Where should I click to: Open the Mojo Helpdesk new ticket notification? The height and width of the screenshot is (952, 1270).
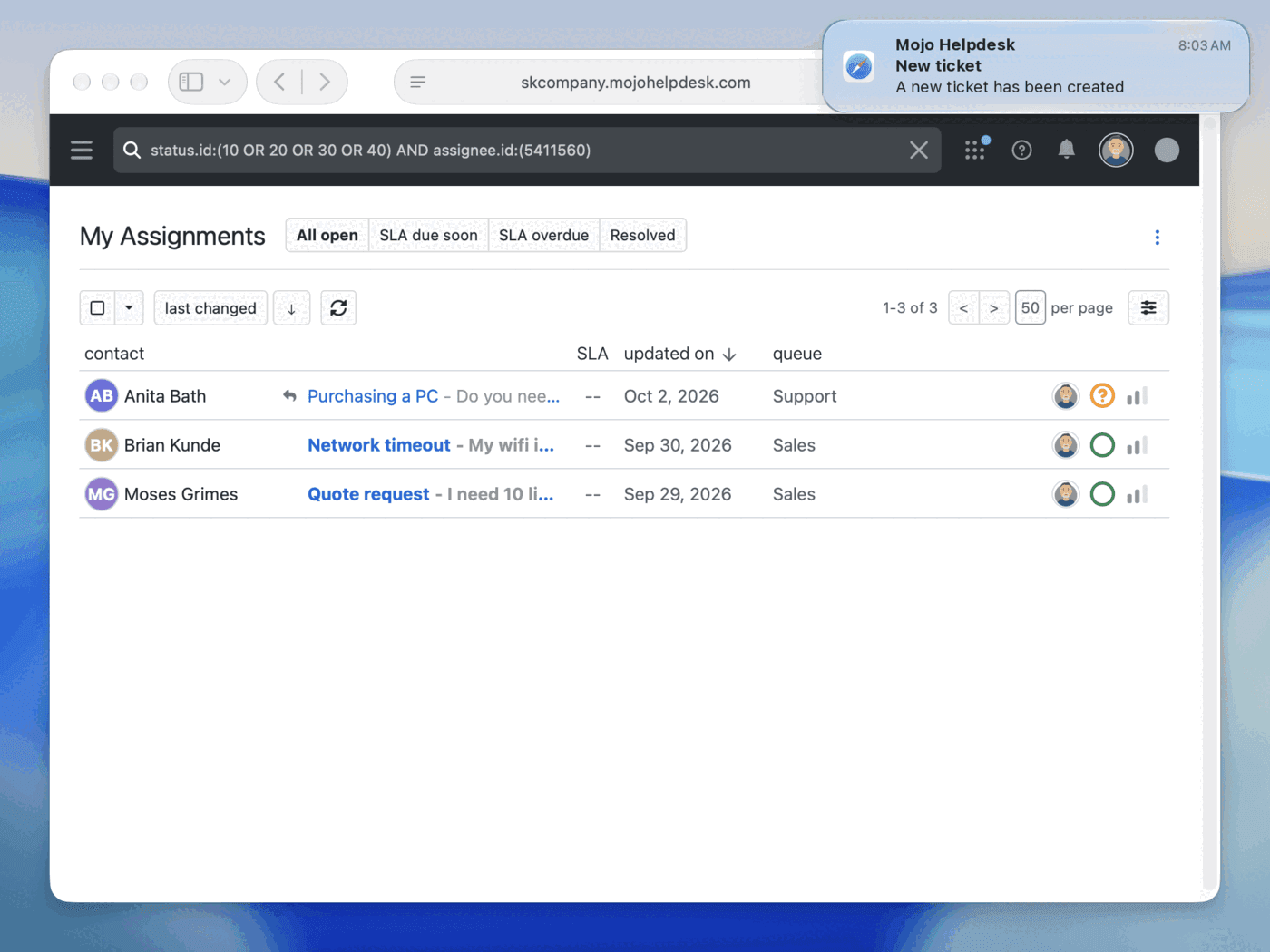[1036, 66]
